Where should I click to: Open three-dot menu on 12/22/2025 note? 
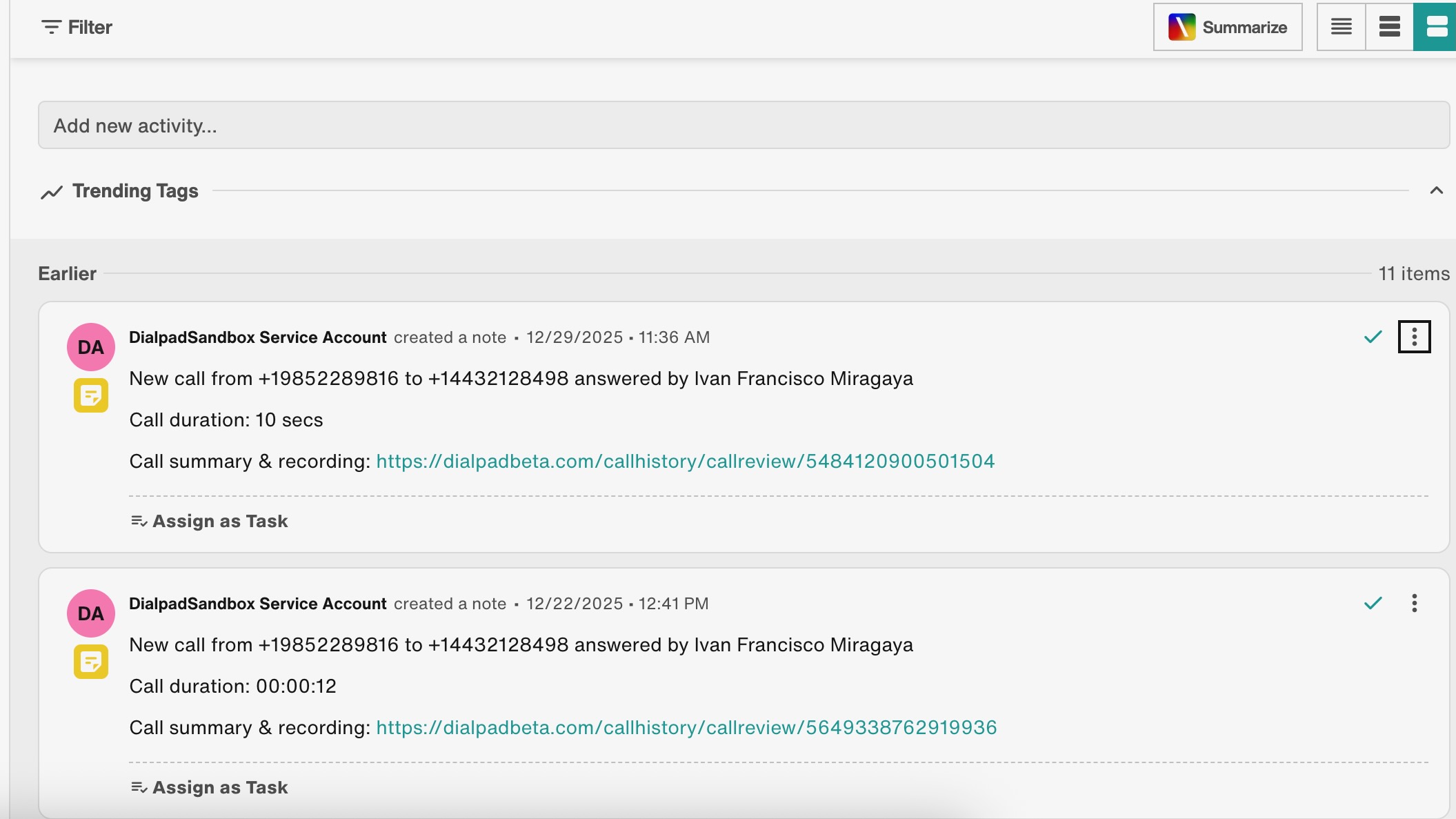click(1414, 603)
